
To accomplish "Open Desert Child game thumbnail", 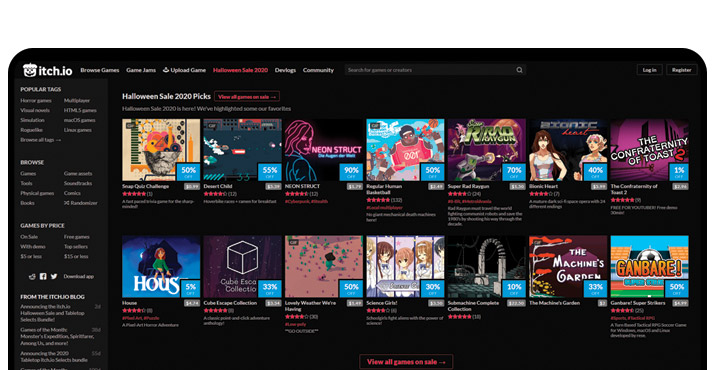I will (x=243, y=150).
